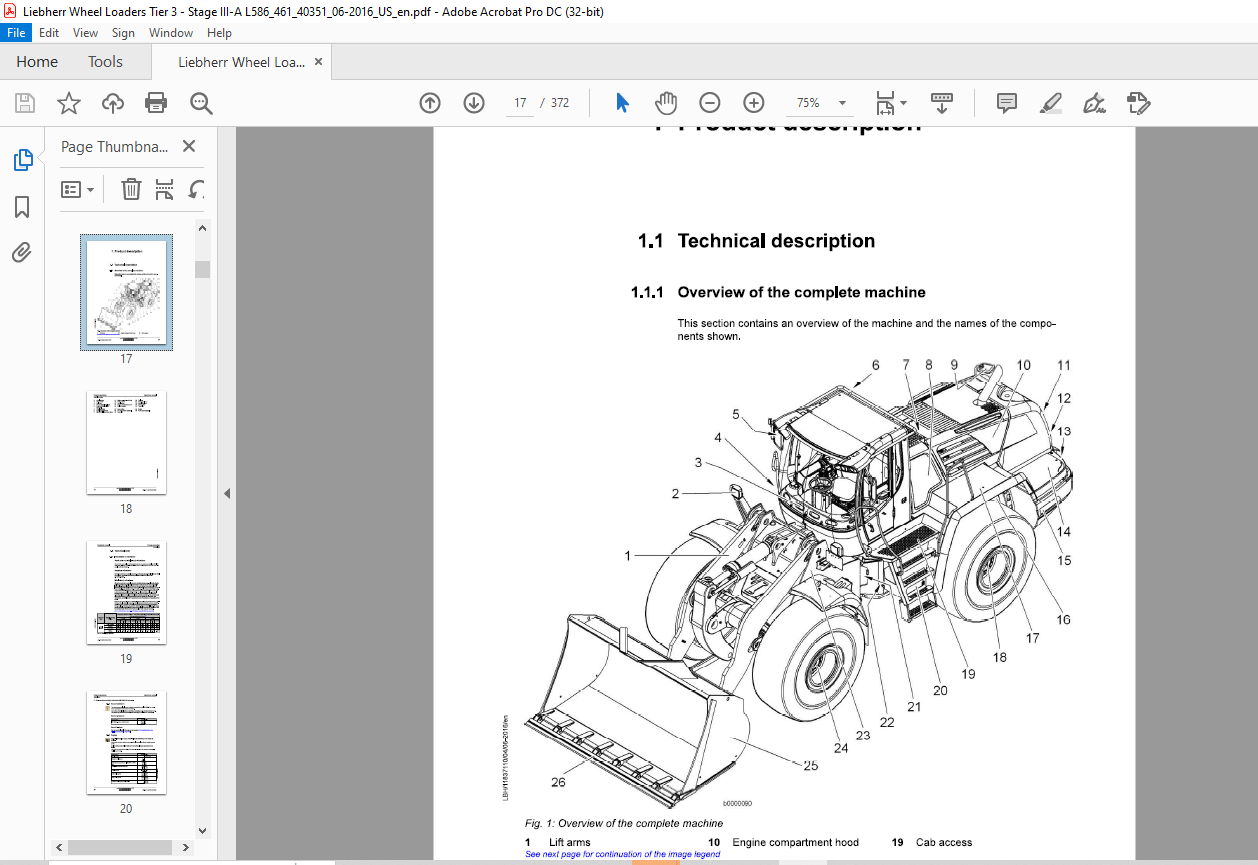Open the Find text magnifier
Screen dimensions: 1258x865
[201, 103]
